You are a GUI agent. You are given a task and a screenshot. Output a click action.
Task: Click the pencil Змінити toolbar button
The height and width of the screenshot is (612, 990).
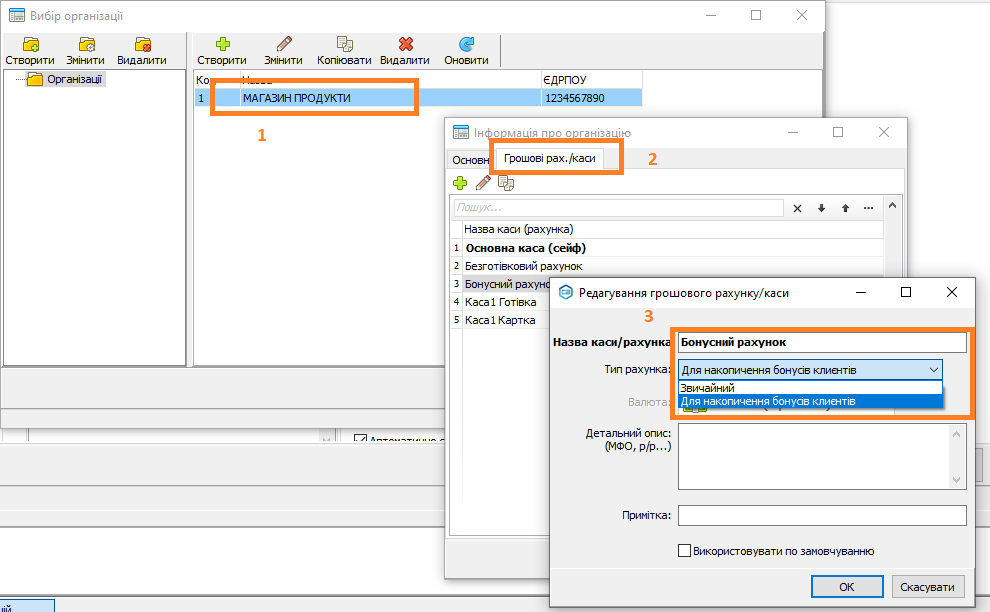coord(283,51)
